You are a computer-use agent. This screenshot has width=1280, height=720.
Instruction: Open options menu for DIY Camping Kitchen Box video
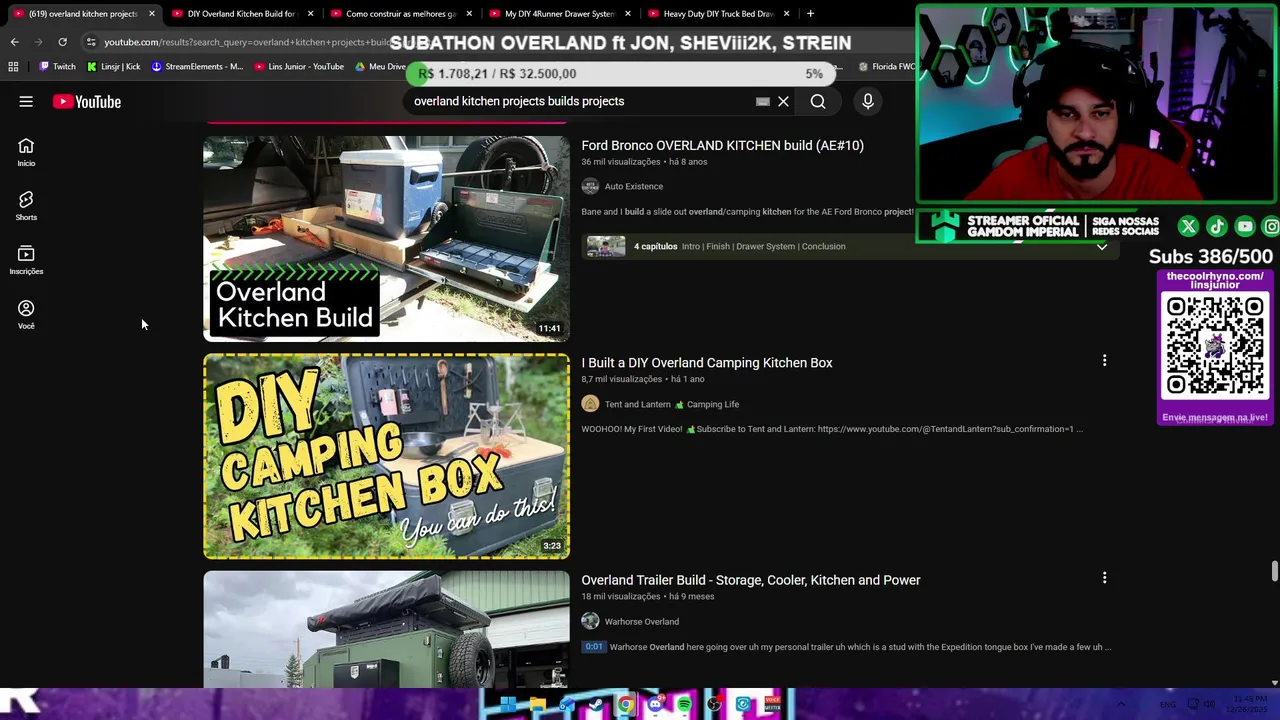point(1104,360)
